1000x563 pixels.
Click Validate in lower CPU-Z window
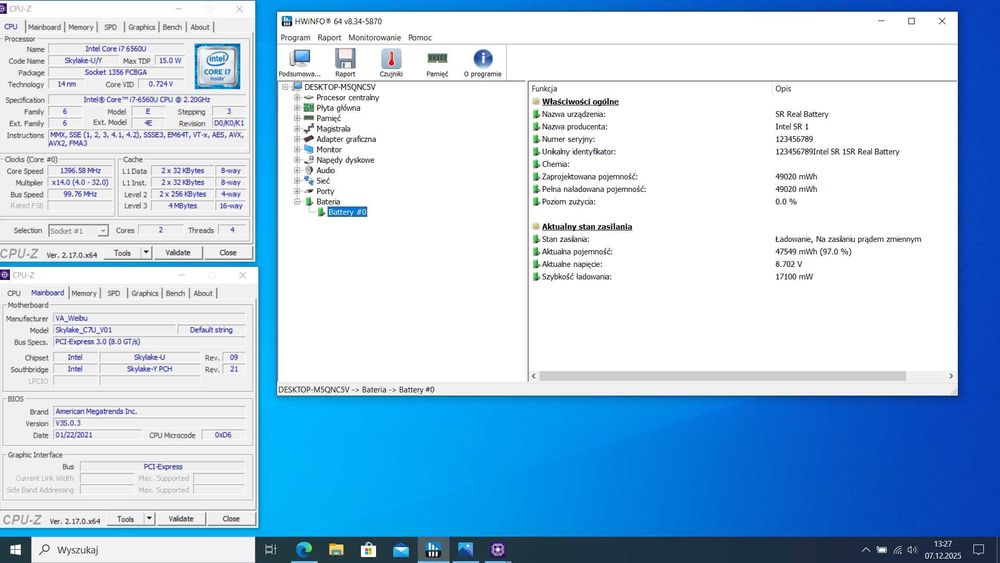181,518
